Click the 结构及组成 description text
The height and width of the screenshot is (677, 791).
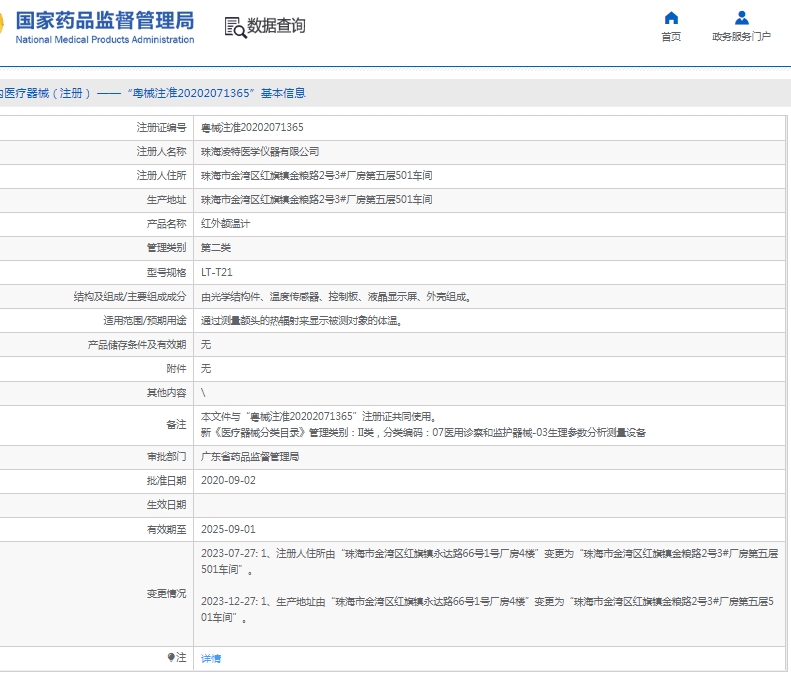click(x=336, y=297)
